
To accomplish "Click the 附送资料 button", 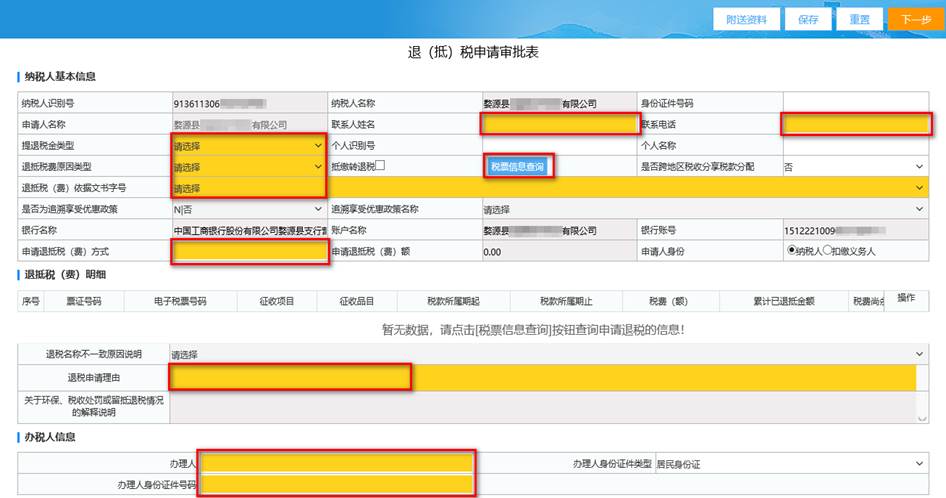I will [x=746, y=20].
